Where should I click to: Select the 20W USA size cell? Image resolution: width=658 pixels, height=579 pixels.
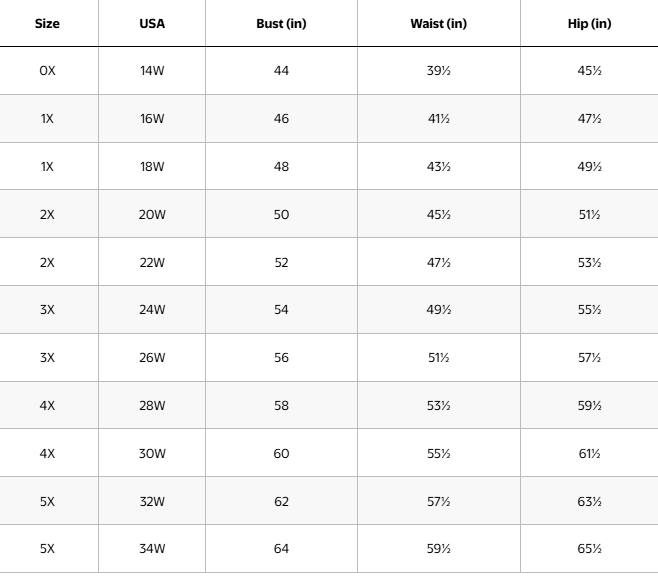pos(152,214)
